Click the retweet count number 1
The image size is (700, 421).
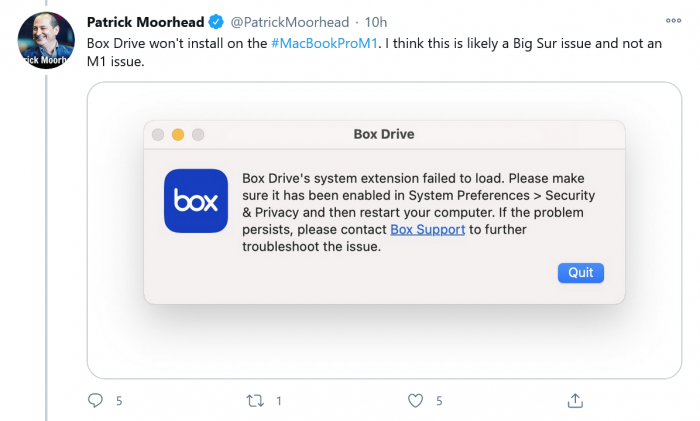coord(278,400)
